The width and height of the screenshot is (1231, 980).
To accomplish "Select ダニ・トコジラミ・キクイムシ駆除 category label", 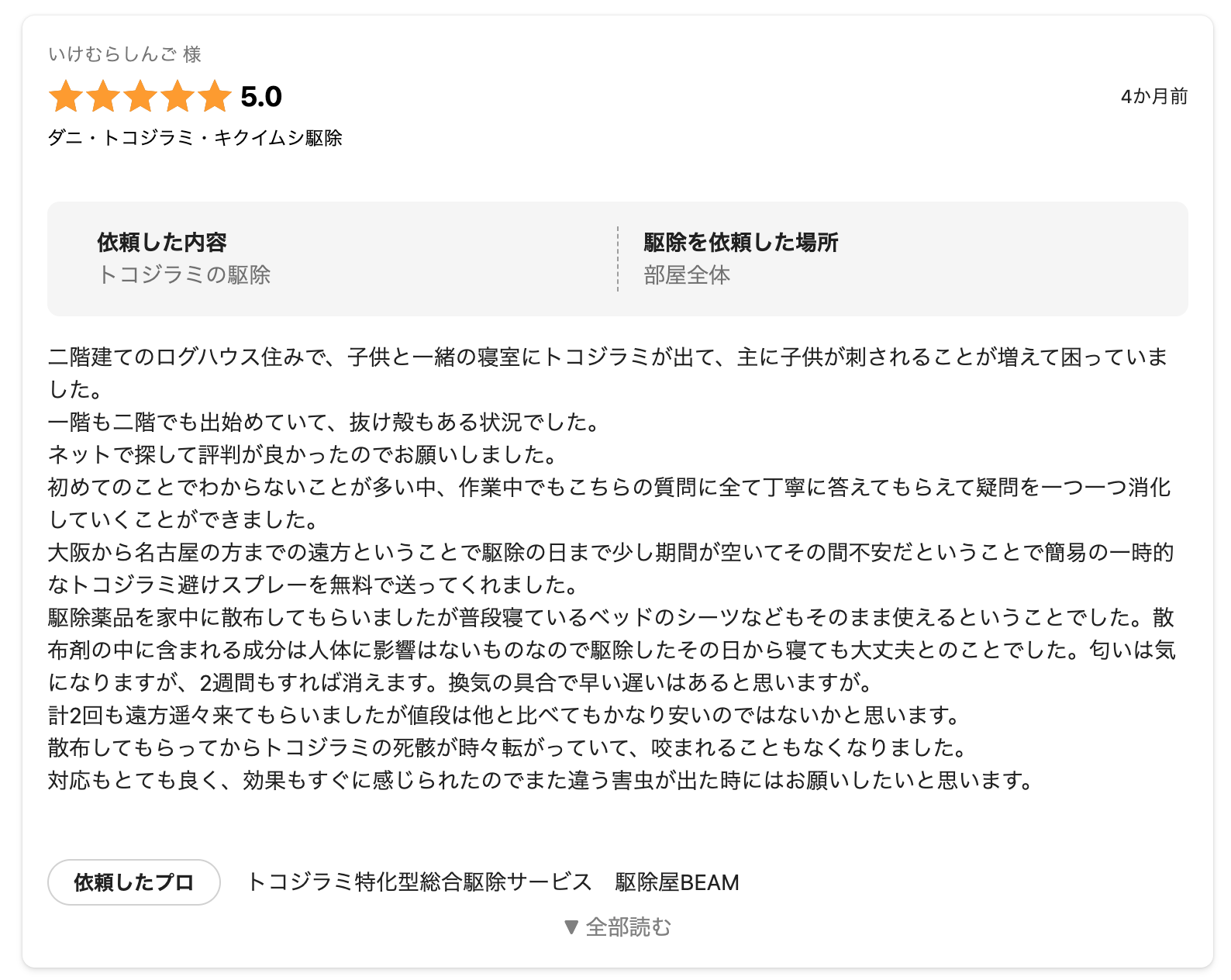I will tap(195, 138).
